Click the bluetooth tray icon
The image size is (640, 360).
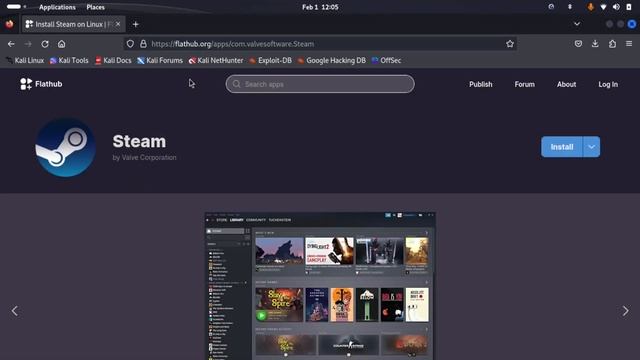570,7
